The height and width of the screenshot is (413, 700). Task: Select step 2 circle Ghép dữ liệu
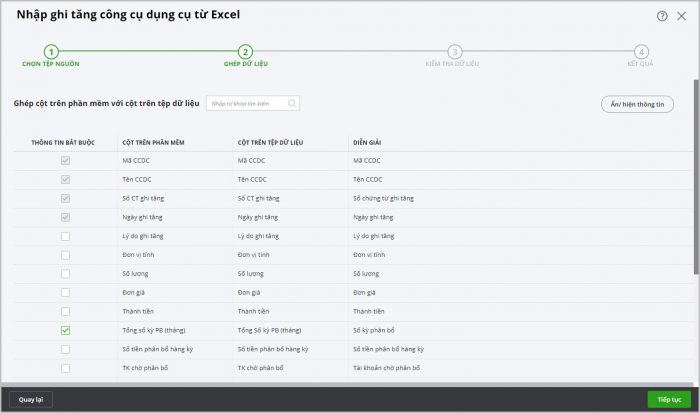pos(245,51)
